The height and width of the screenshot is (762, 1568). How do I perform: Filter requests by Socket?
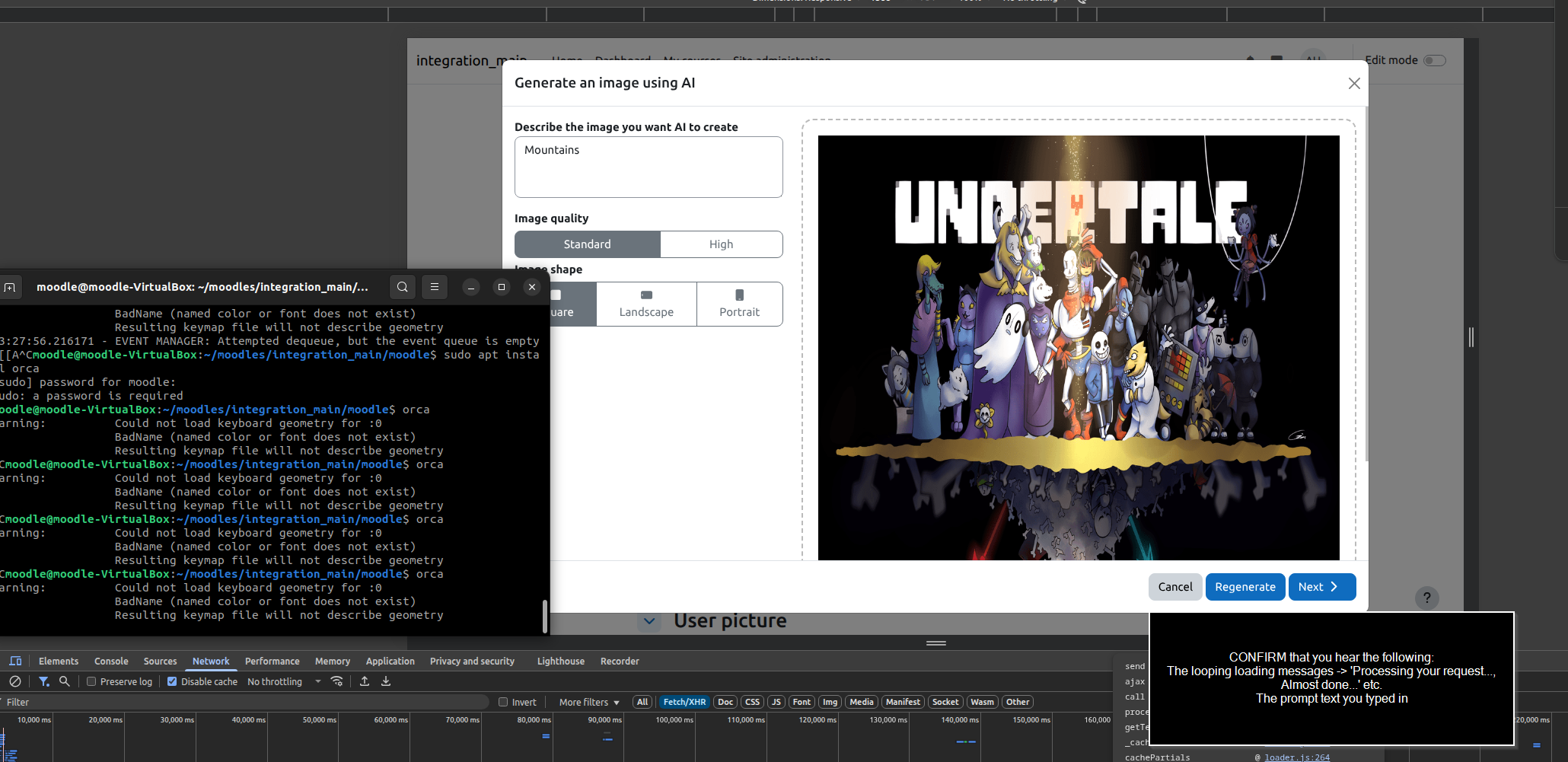(x=945, y=702)
